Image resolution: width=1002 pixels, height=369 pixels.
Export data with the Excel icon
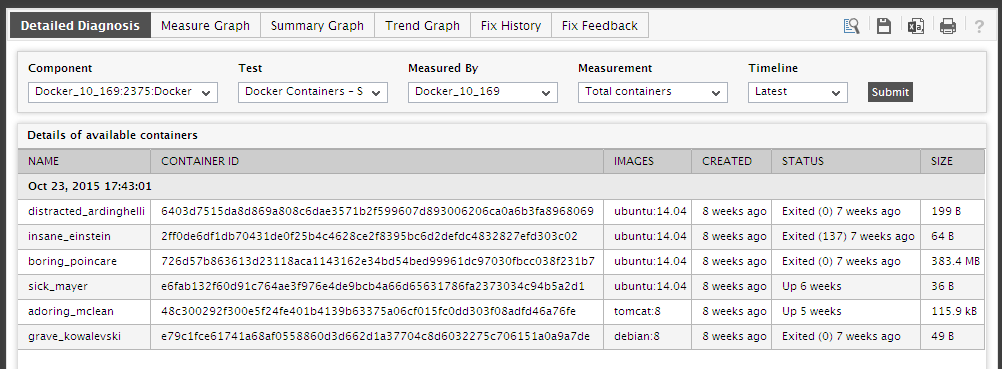[916, 26]
